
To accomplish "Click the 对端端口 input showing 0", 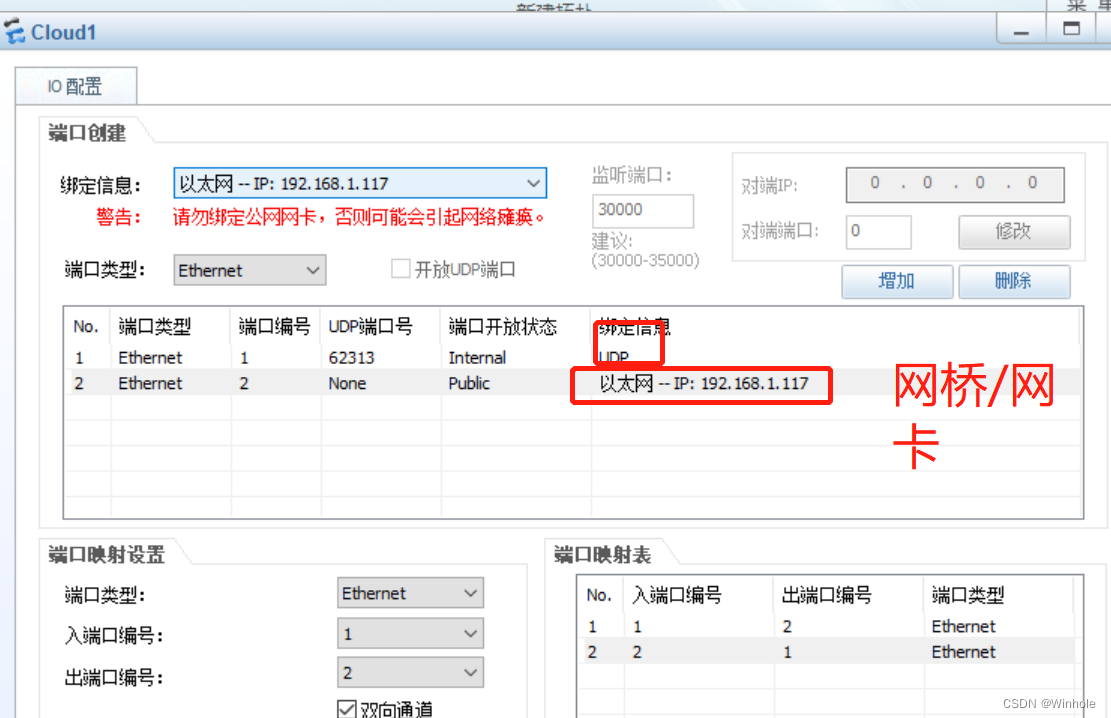I will [878, 232].
